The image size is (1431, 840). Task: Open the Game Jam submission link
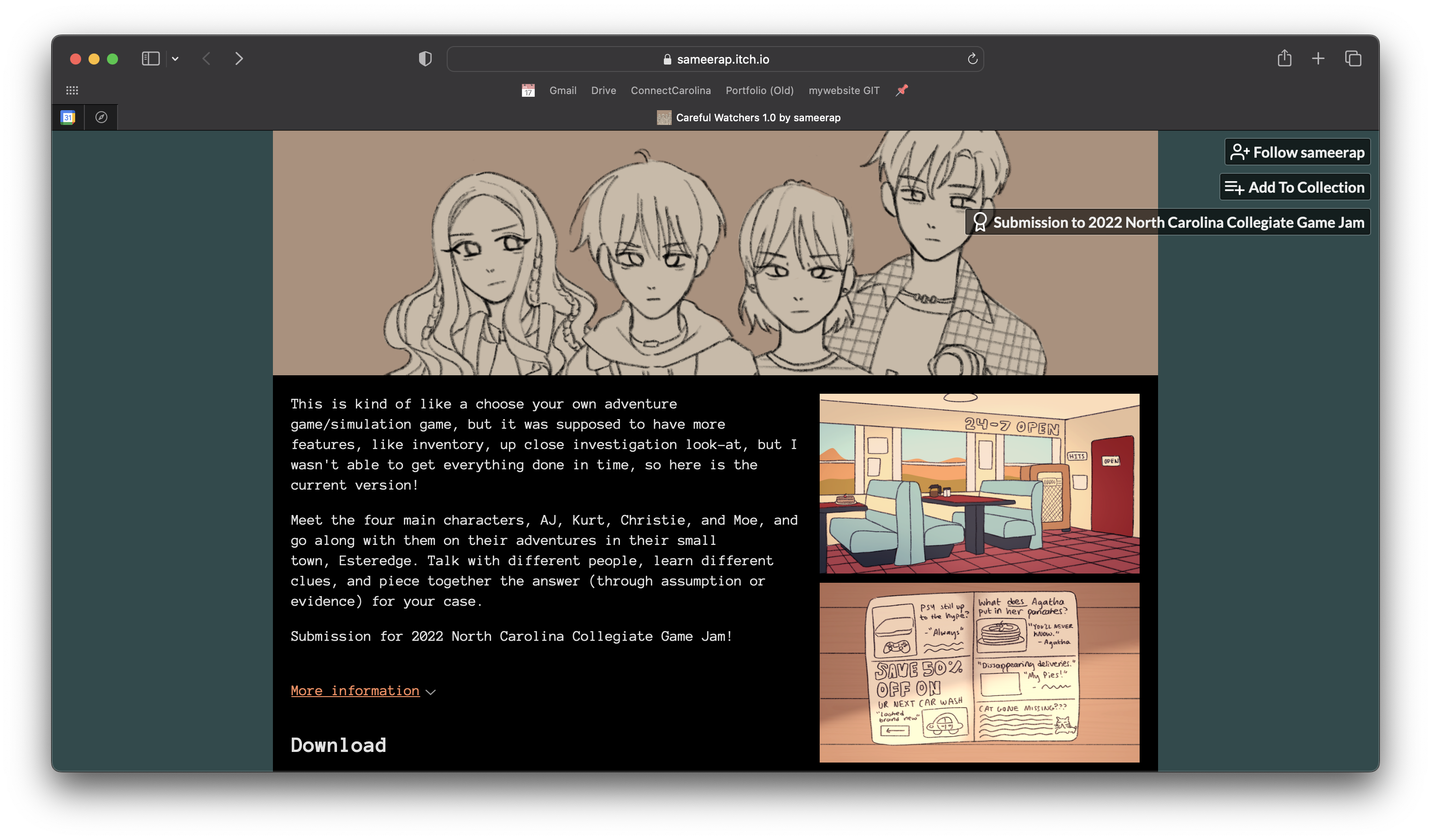[1167, 222]
